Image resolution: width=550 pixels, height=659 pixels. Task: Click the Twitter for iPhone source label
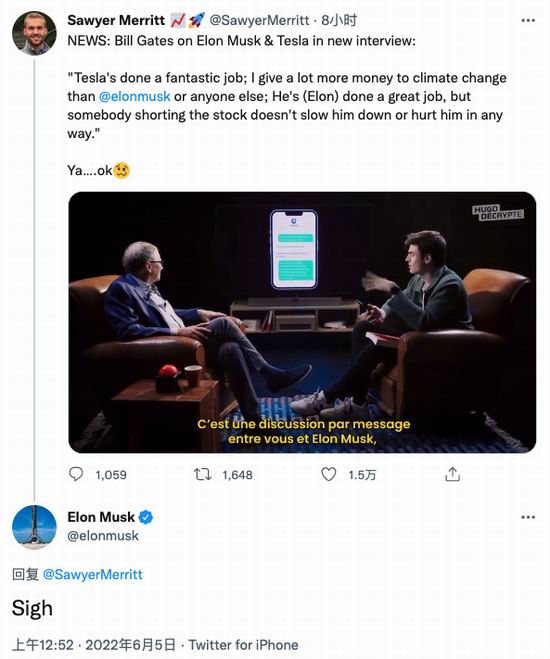point(243,645)
